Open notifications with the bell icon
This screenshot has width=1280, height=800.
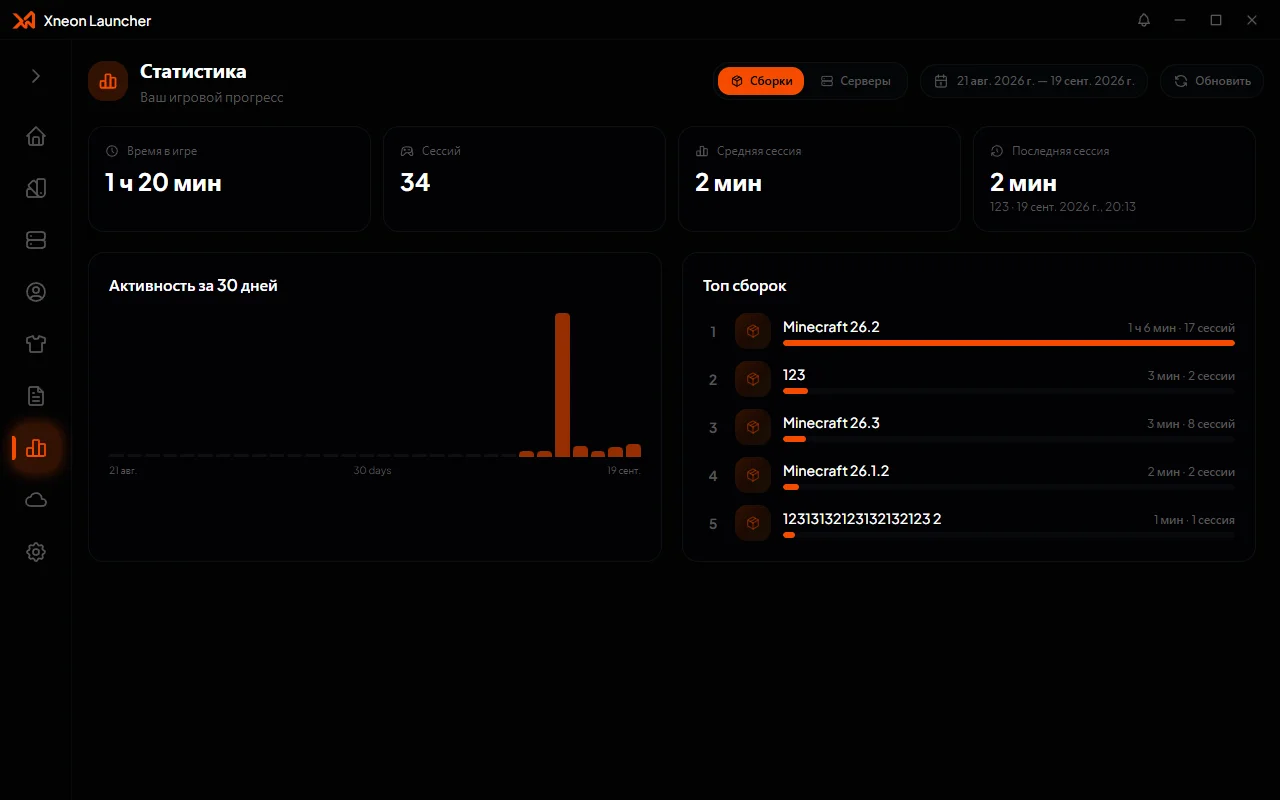tap(1144, 20)
